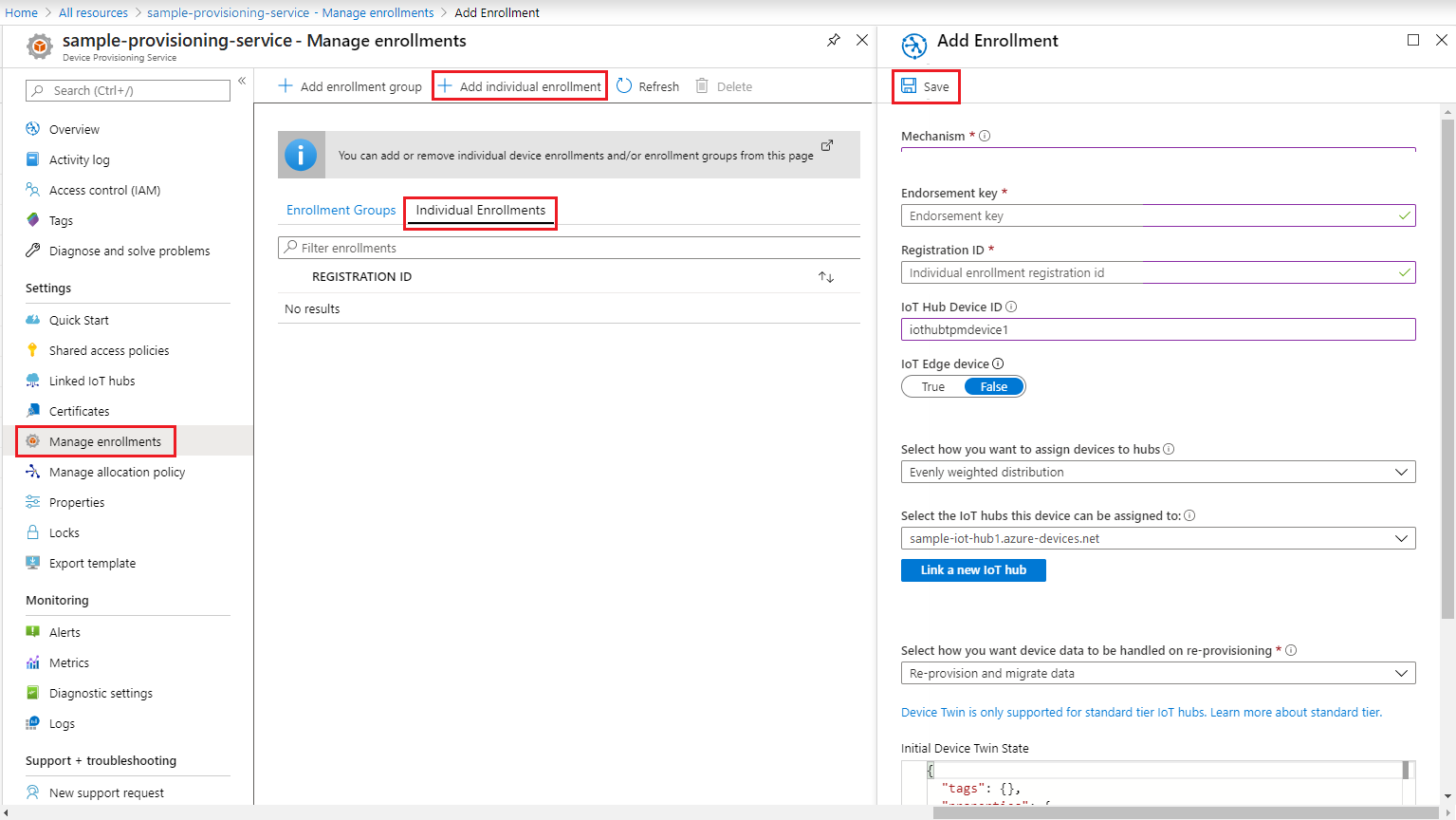Select the Individual Enrollments tab
1456x820 pixels.
click(480, 210)
